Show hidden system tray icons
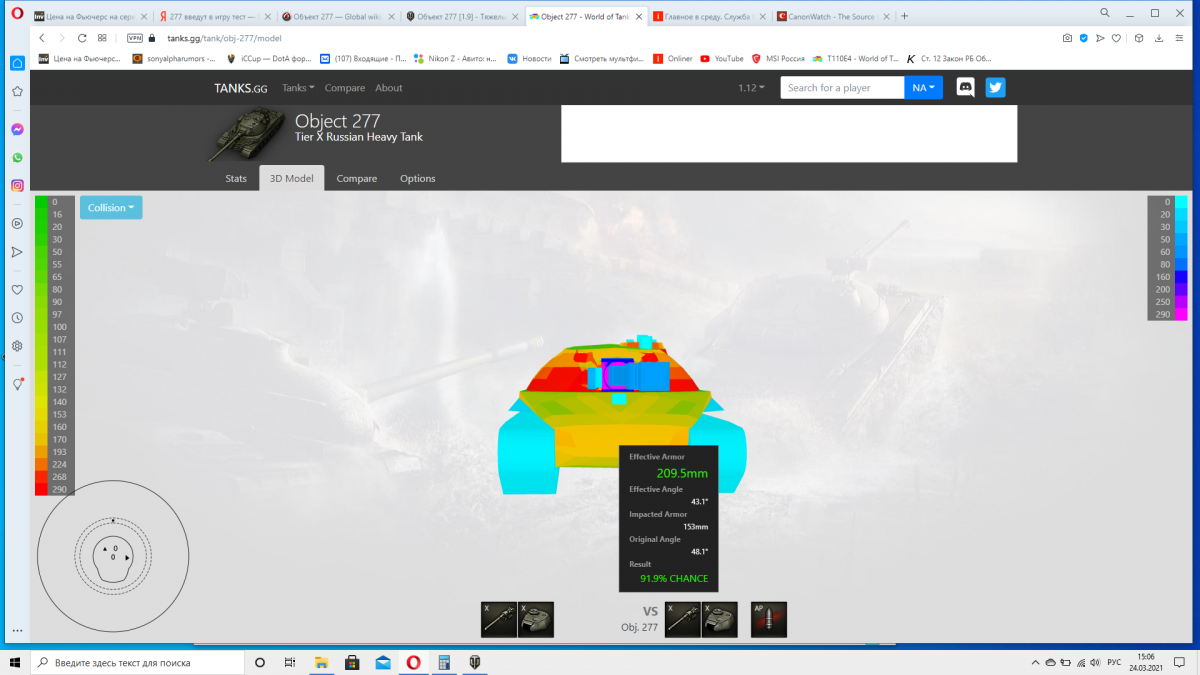1200x675 pixels. click(1035, 662)
